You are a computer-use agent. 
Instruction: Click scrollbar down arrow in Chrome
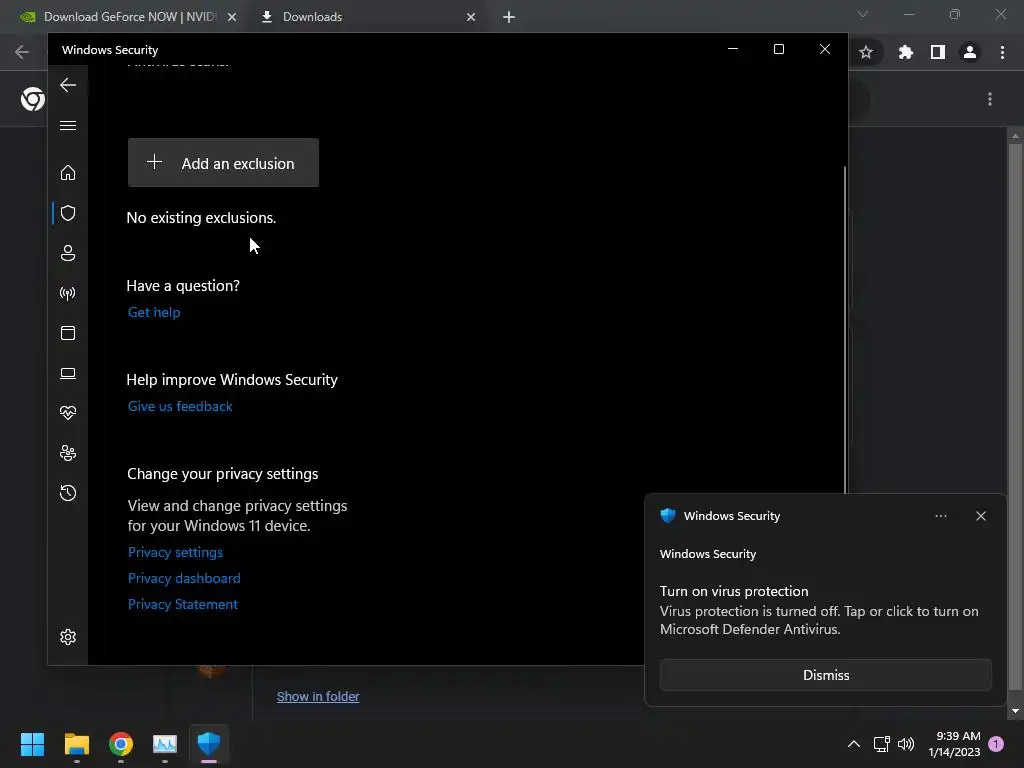pos(1015,711)
